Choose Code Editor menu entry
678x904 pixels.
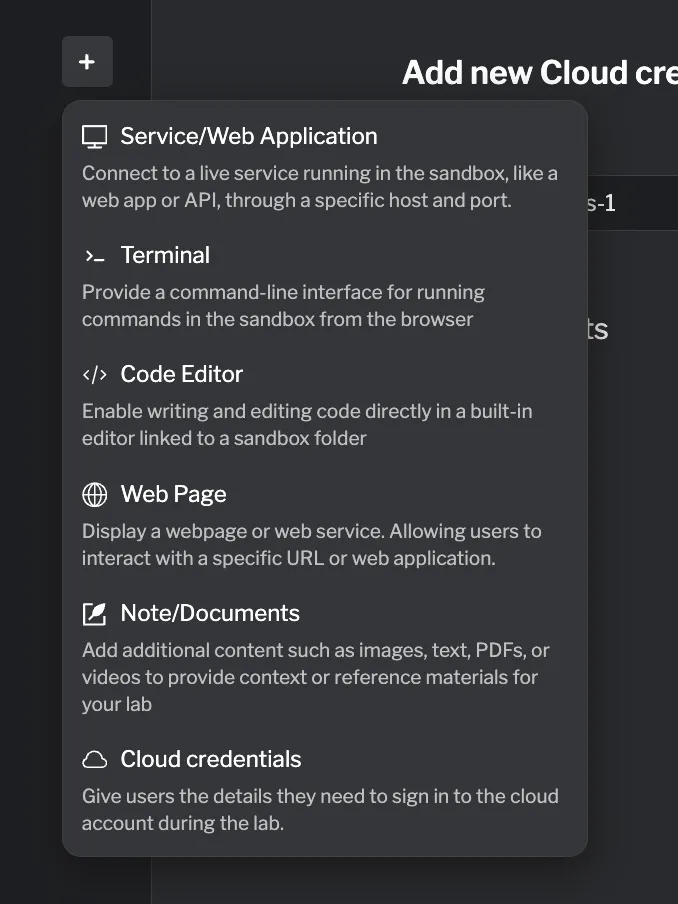pos(181,374)
